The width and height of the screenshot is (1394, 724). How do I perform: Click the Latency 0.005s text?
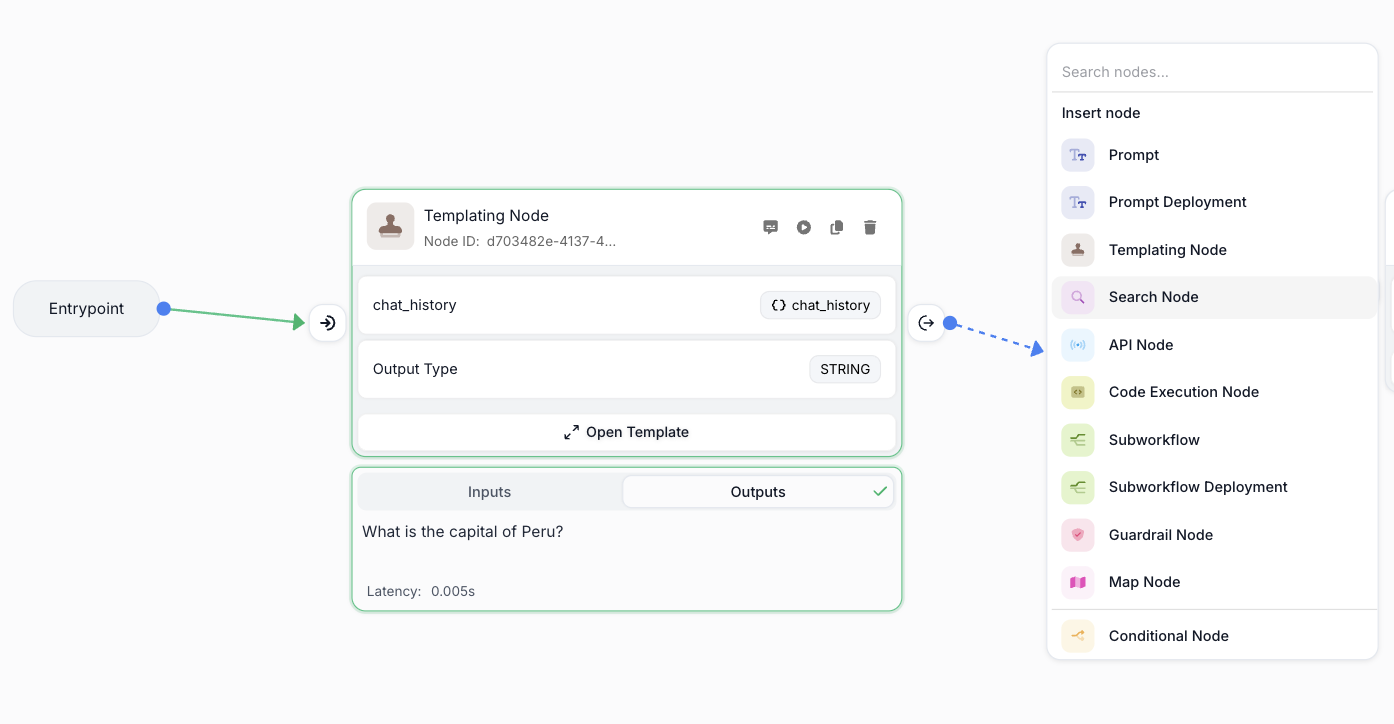click(x=421, y=591)
